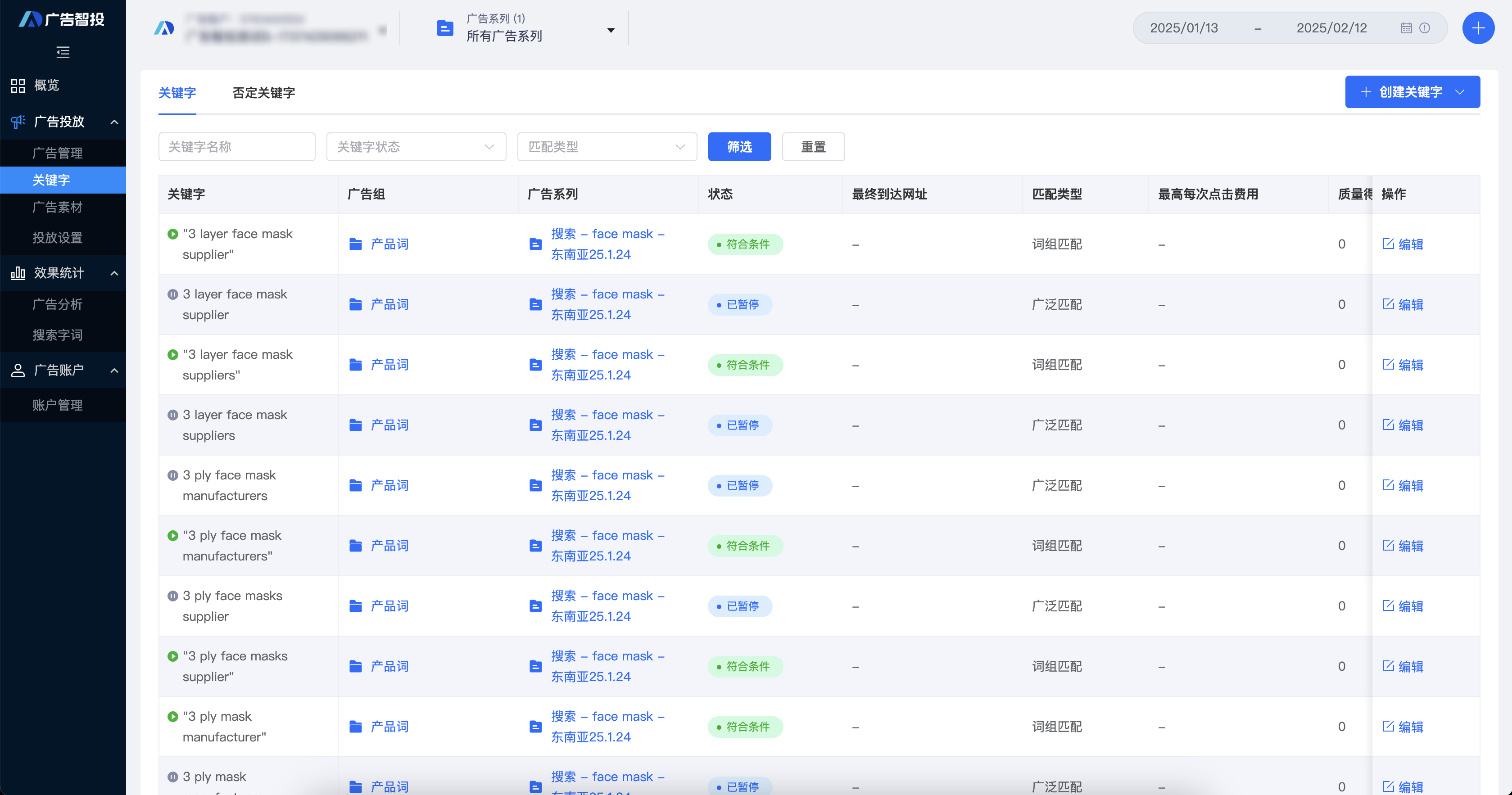
Task: Click the 关键字名称 search input field
Action: tap(236, 147)
